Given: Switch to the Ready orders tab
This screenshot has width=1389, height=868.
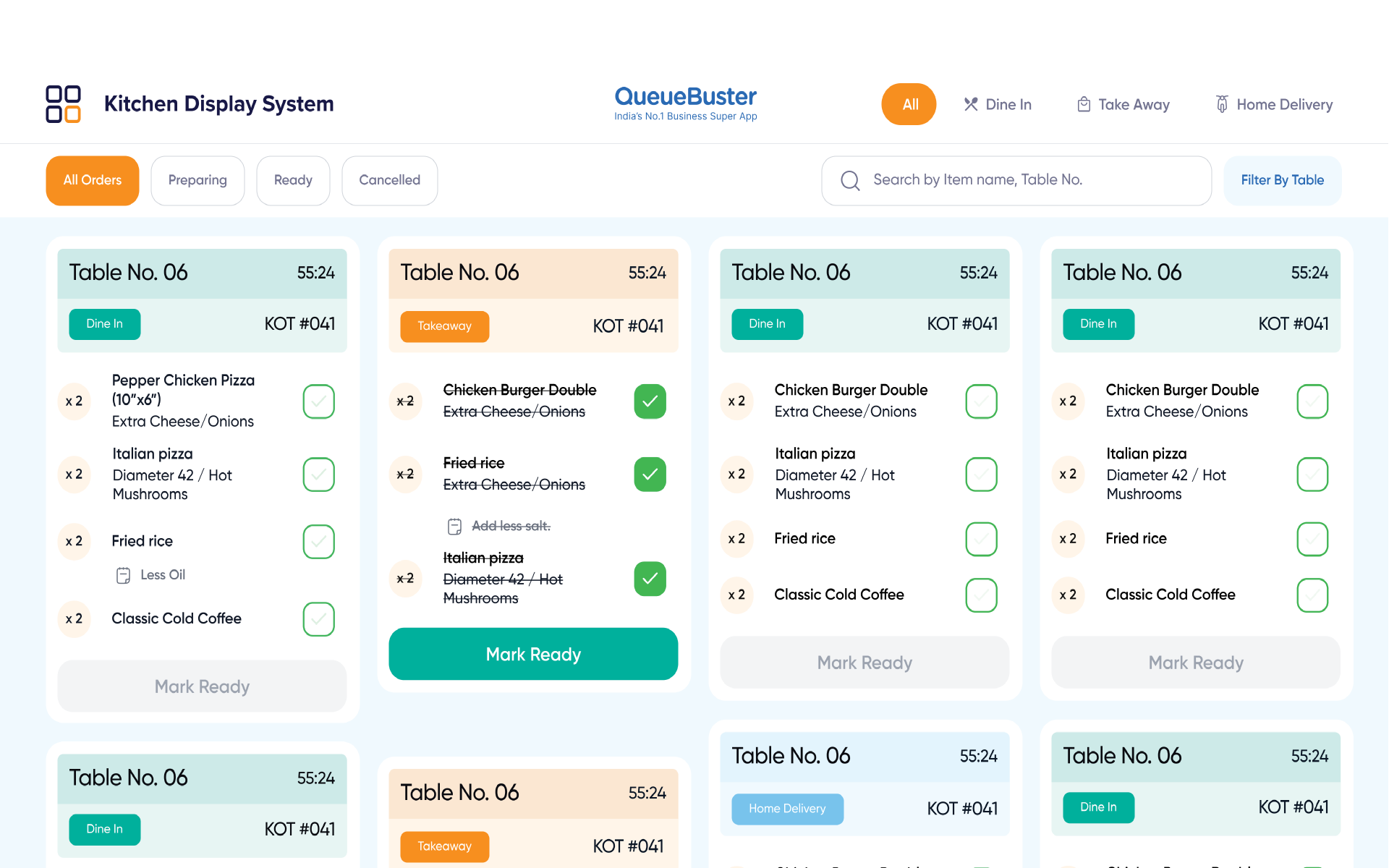Looking at the screenshot, I should (x=293, y=181).
